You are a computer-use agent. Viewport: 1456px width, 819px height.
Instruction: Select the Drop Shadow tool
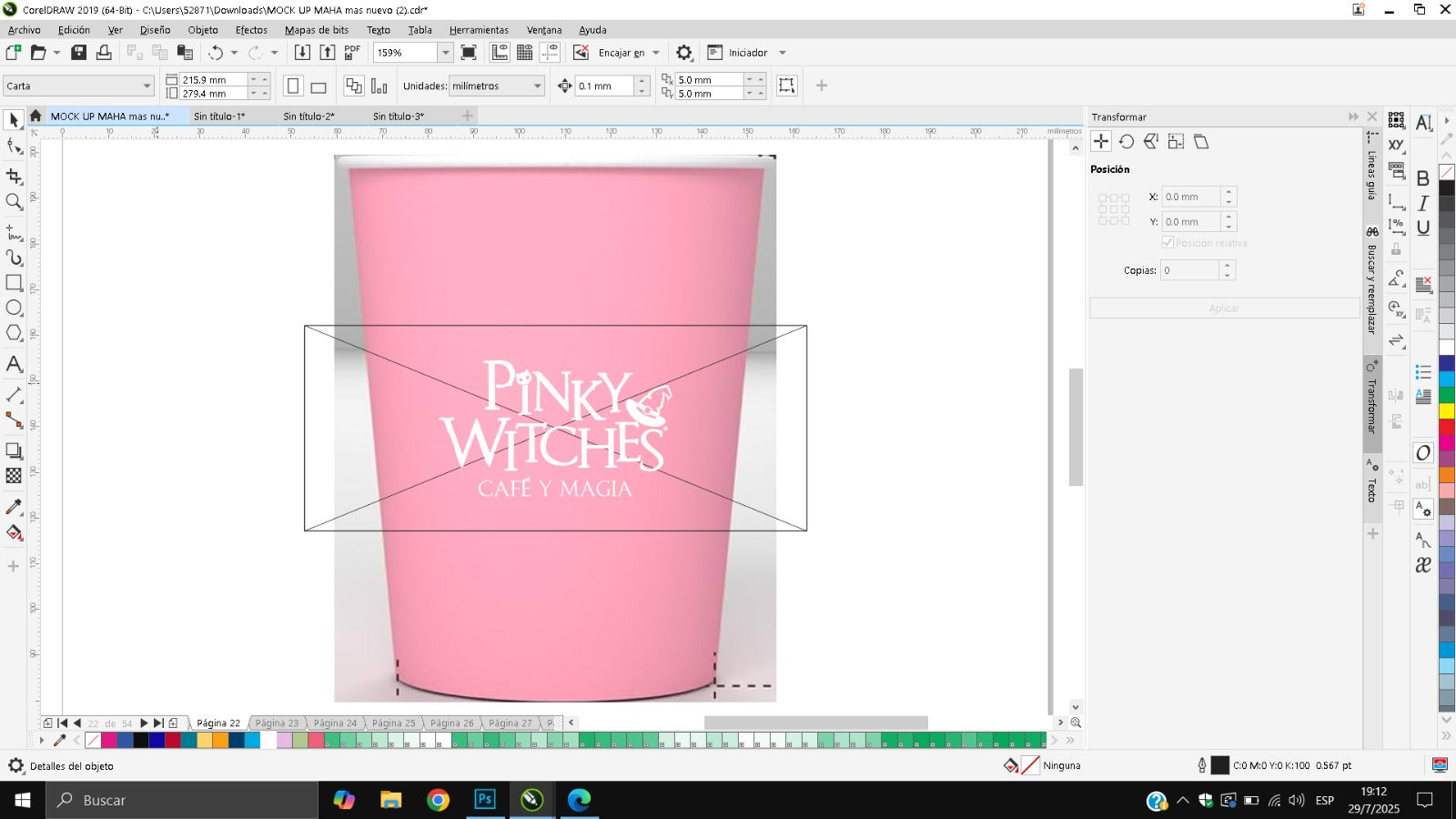tap(14, 450)
